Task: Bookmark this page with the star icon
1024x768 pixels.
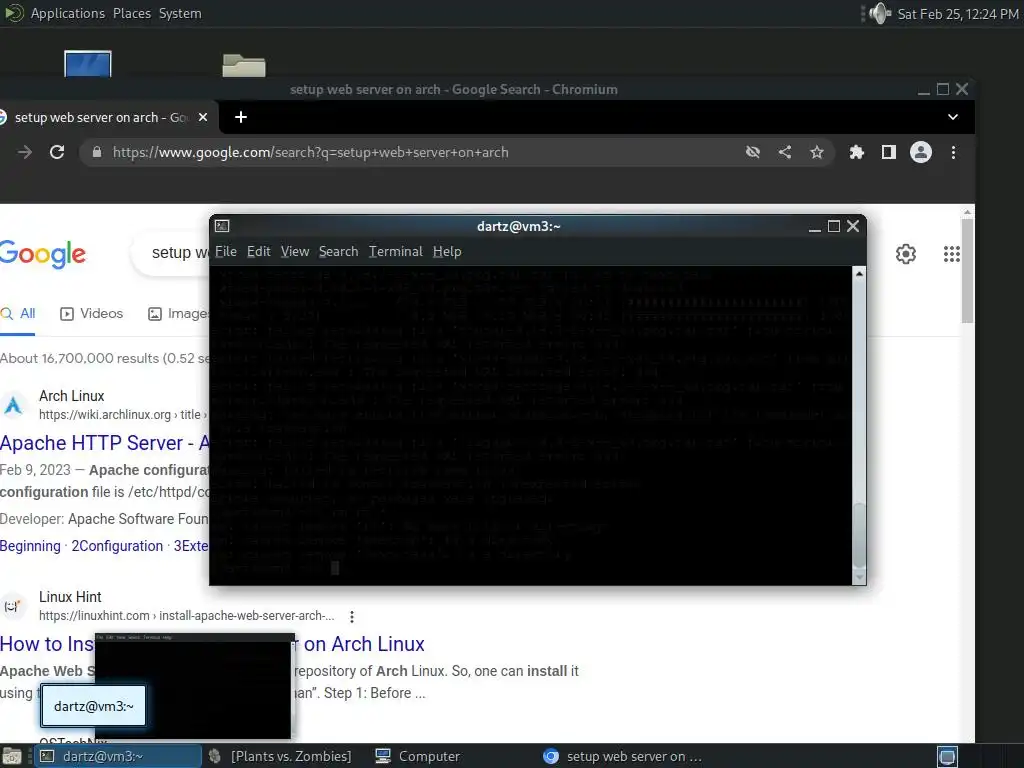Action: 816,152
